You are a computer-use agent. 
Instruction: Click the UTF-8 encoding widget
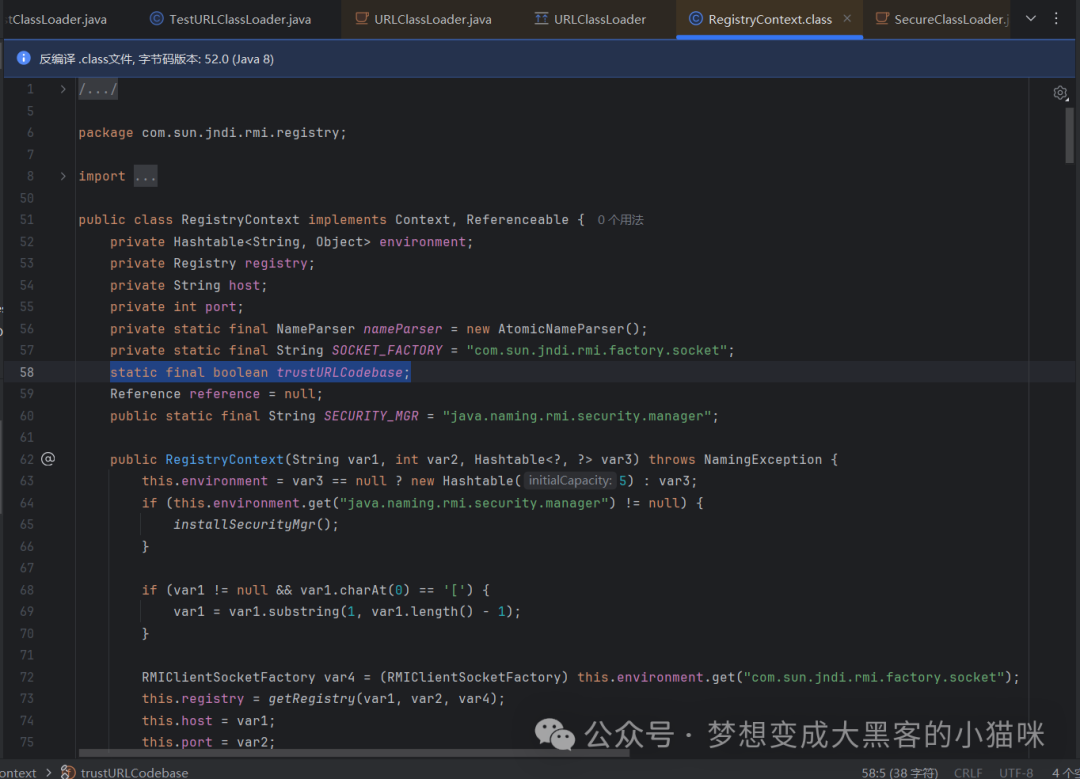[1016, 773]
